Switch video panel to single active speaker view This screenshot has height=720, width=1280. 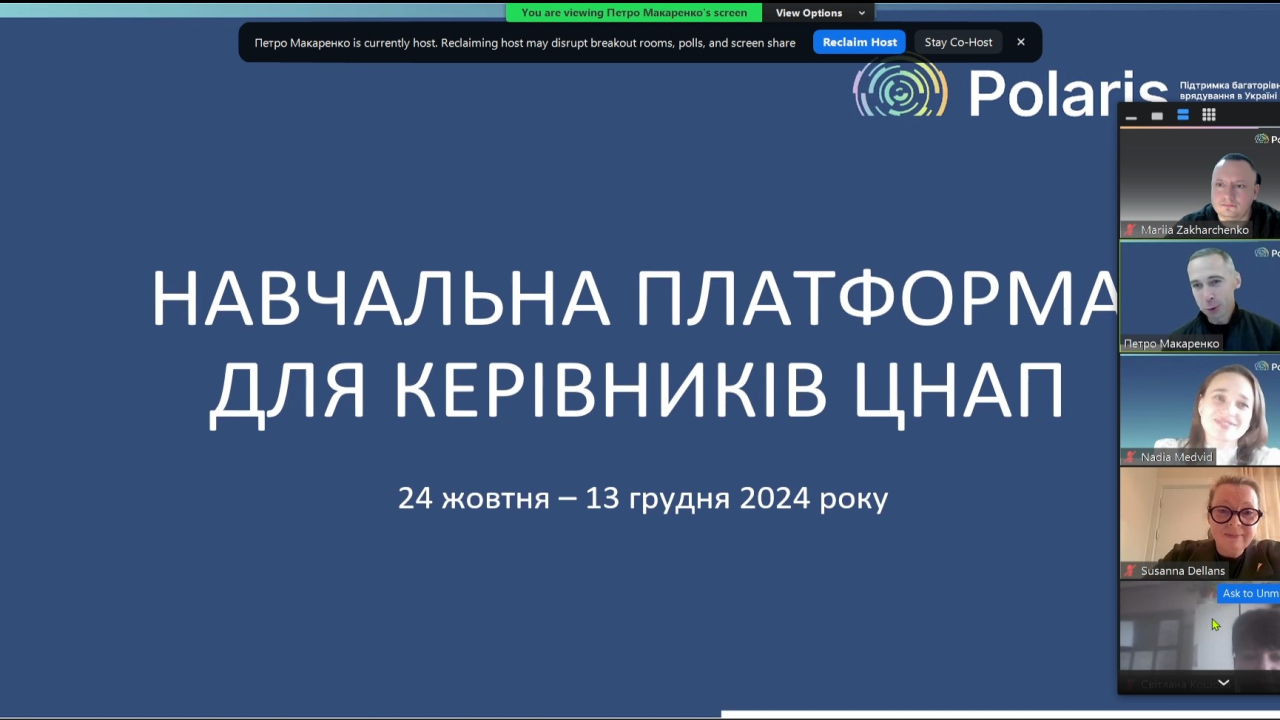[x=1157, y=116]
